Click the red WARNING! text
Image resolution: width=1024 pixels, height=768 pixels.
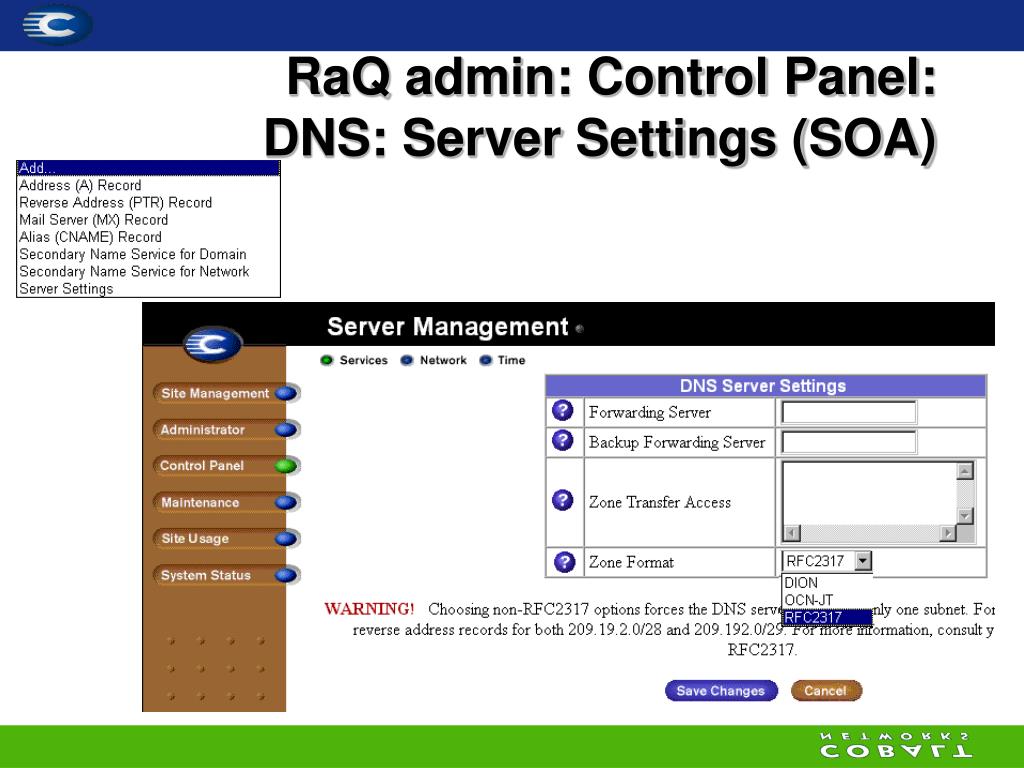tap(369, 609)
